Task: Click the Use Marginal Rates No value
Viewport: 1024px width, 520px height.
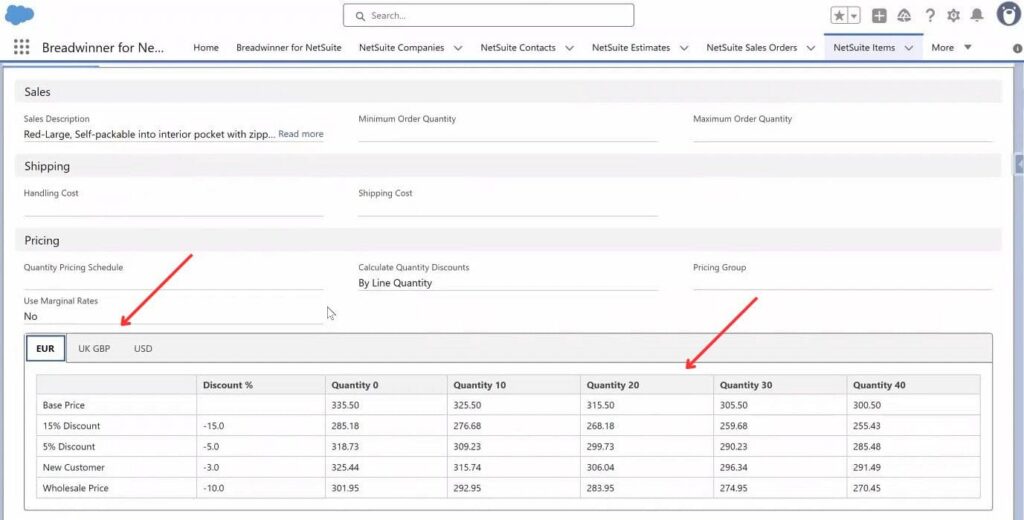Action: tap(31, 316)
